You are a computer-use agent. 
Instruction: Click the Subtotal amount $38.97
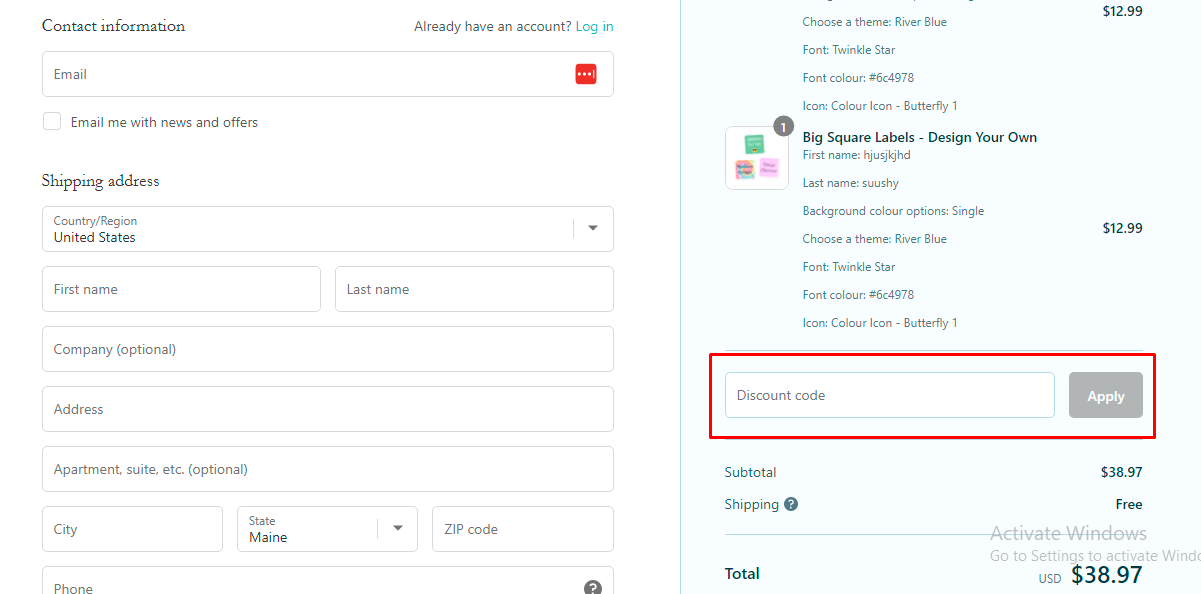[x=1122, y=472]
